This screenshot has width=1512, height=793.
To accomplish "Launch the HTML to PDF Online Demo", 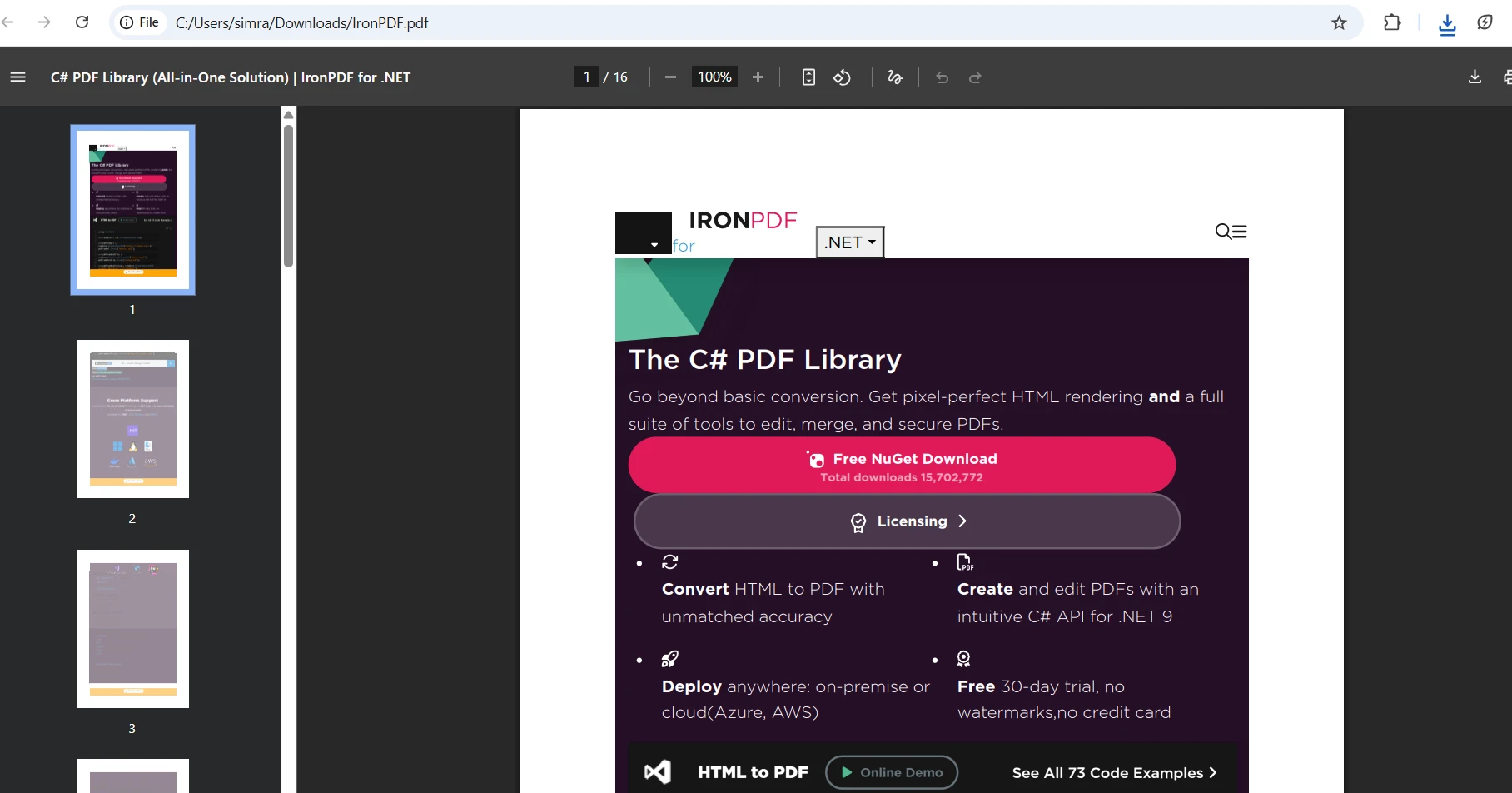I will coord(891,772).
